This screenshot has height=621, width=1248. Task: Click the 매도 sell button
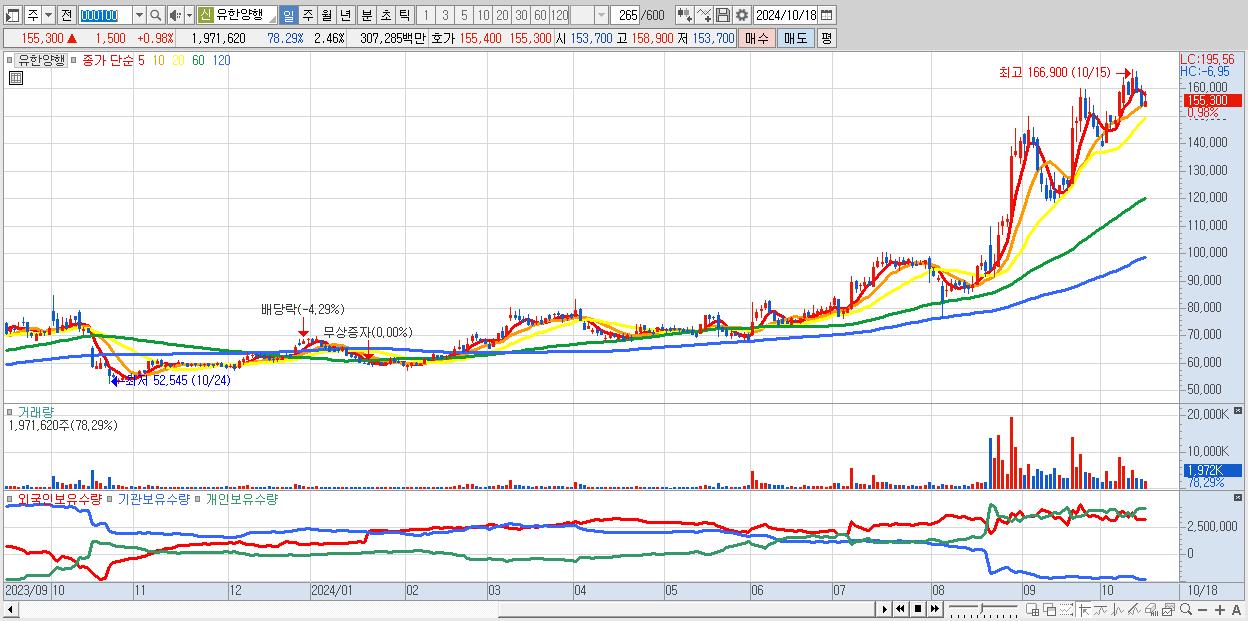[796, 38]
